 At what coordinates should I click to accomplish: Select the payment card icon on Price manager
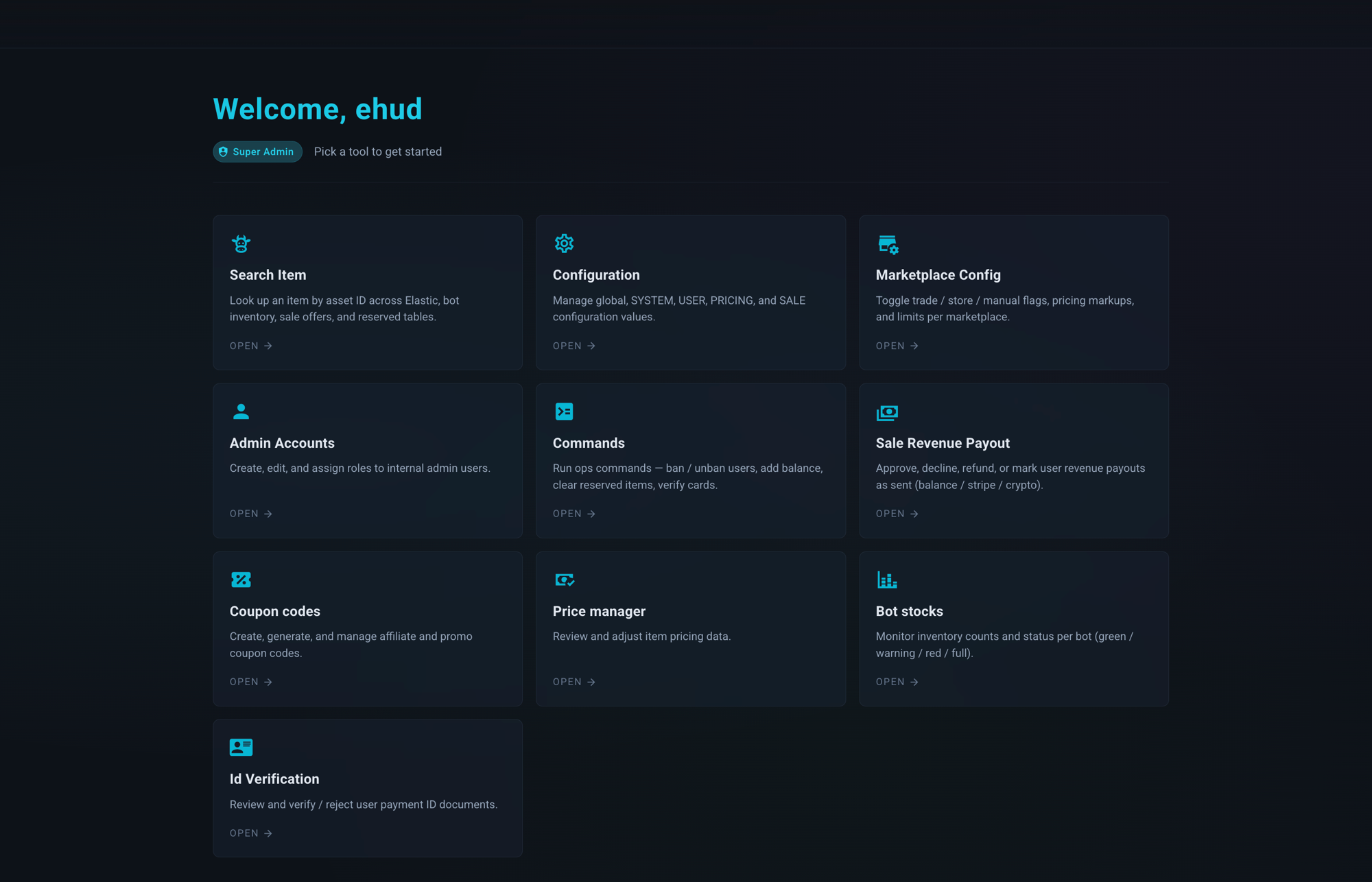pos(564,580)
